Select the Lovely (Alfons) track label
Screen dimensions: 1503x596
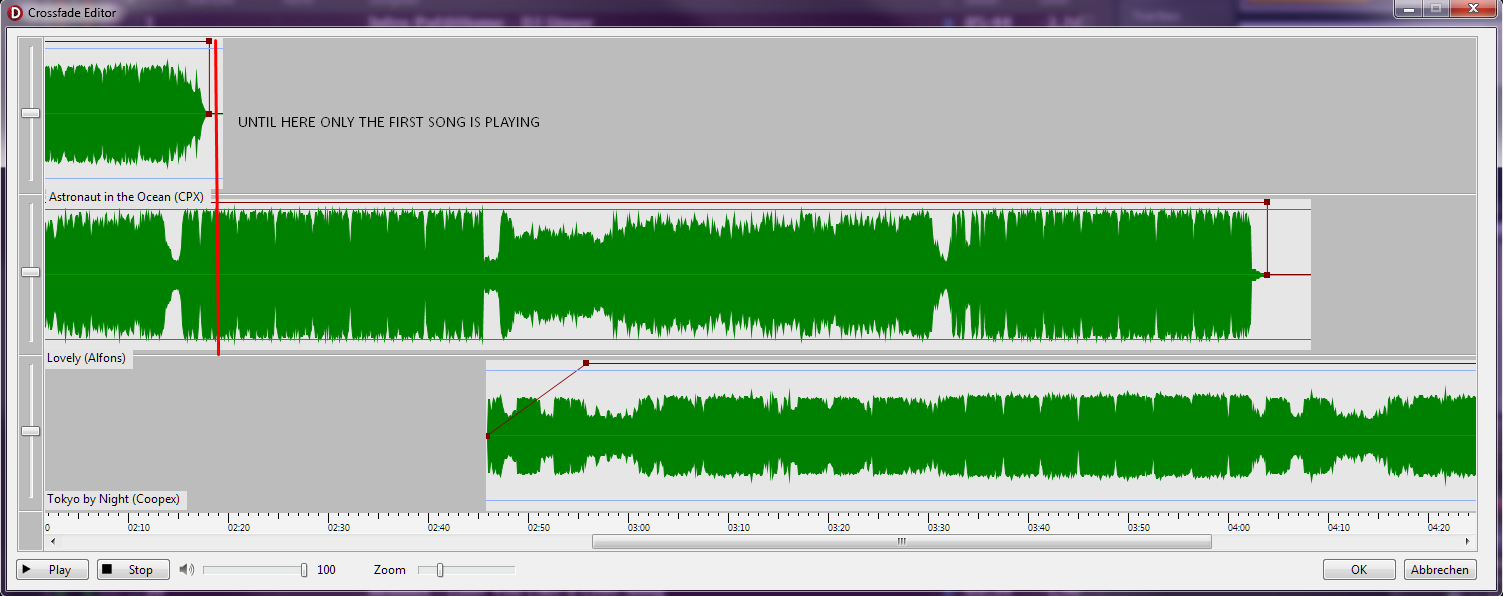pyautogui.click(x=86, y=358)
